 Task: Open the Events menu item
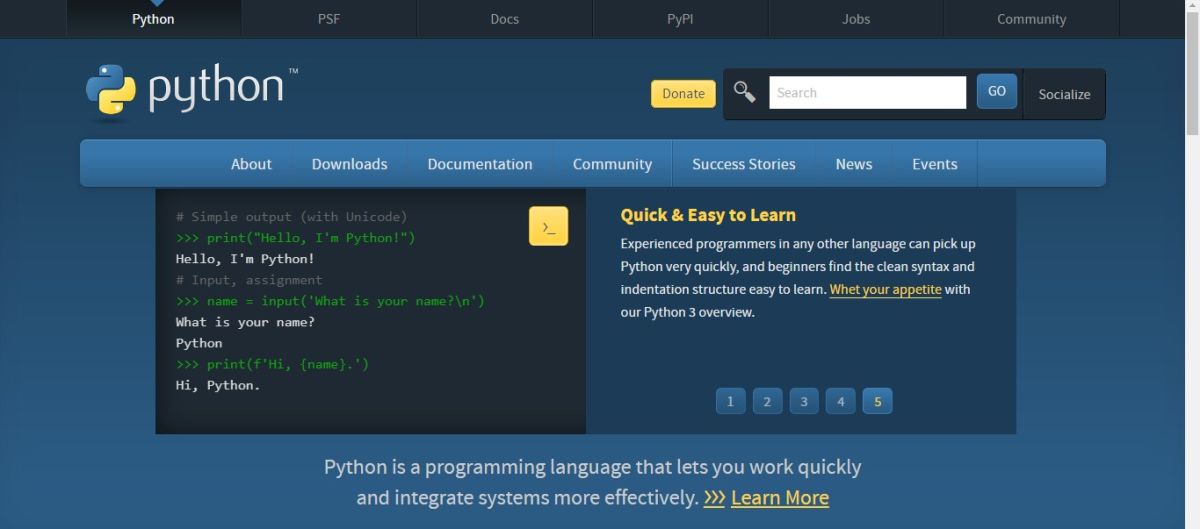pyautogui.click(x=935, y=164)
